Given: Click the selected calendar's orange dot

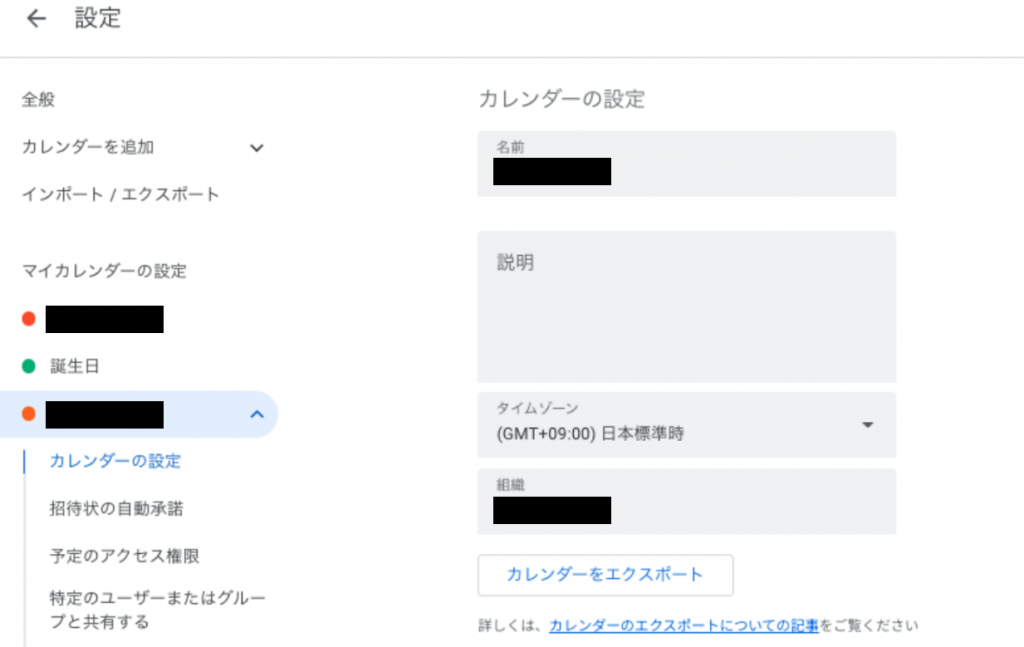Looking at the screenshot, I should coord(29,414).
